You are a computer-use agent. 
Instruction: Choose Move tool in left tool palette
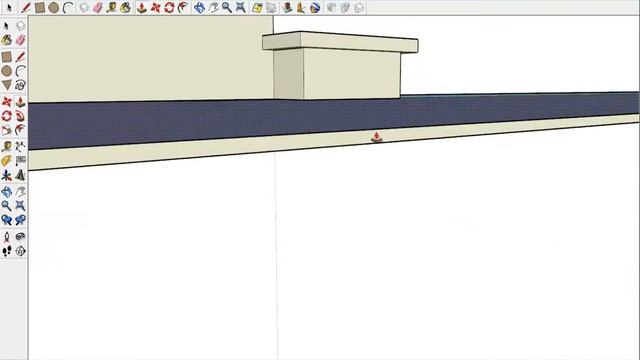click(x=6, y=102)
